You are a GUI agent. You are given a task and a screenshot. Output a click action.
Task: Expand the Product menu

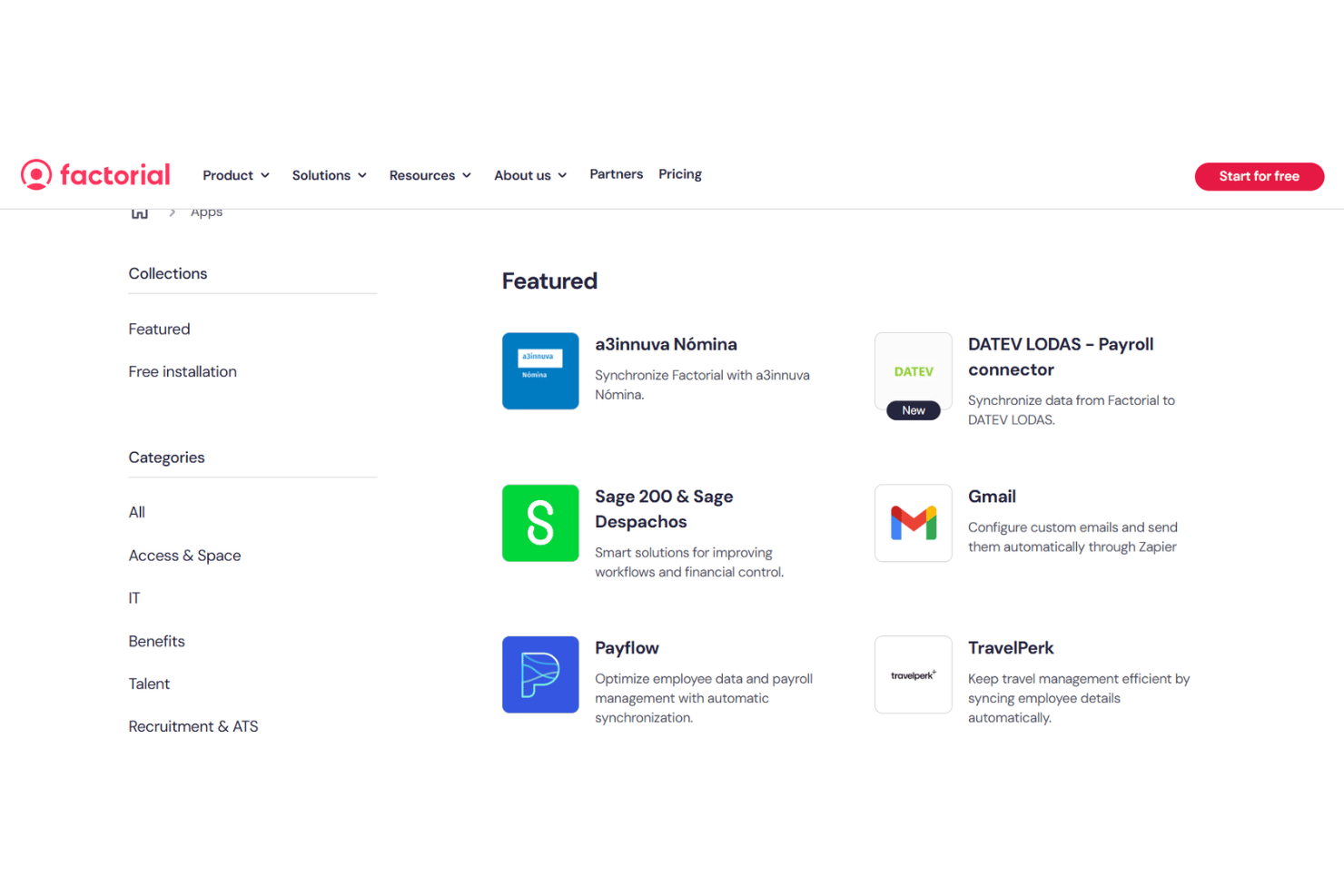236,175
